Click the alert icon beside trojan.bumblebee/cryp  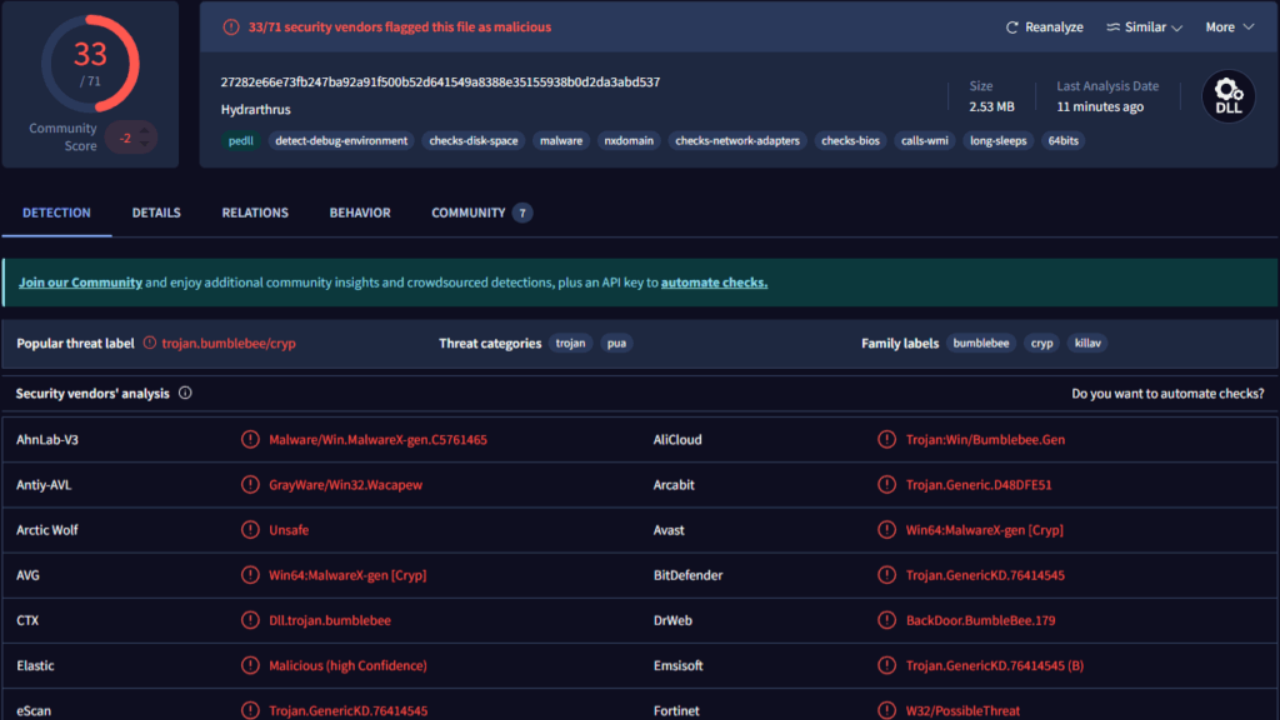tap(150, 343)
